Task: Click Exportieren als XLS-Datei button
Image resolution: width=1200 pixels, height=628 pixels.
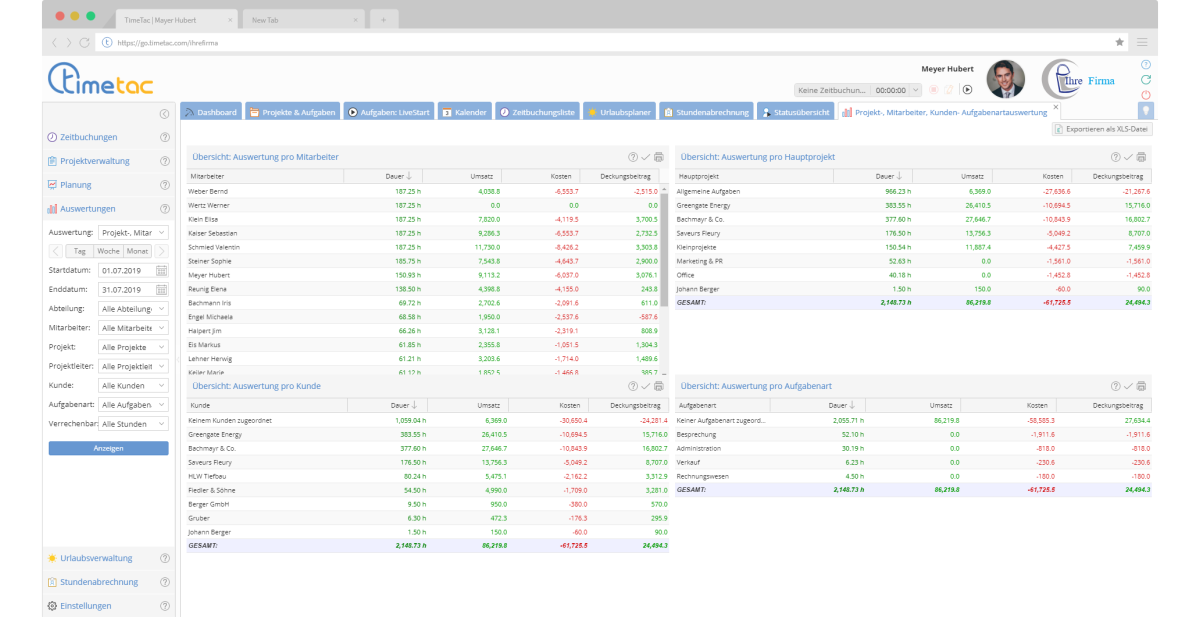Action: click(1103, 129)
